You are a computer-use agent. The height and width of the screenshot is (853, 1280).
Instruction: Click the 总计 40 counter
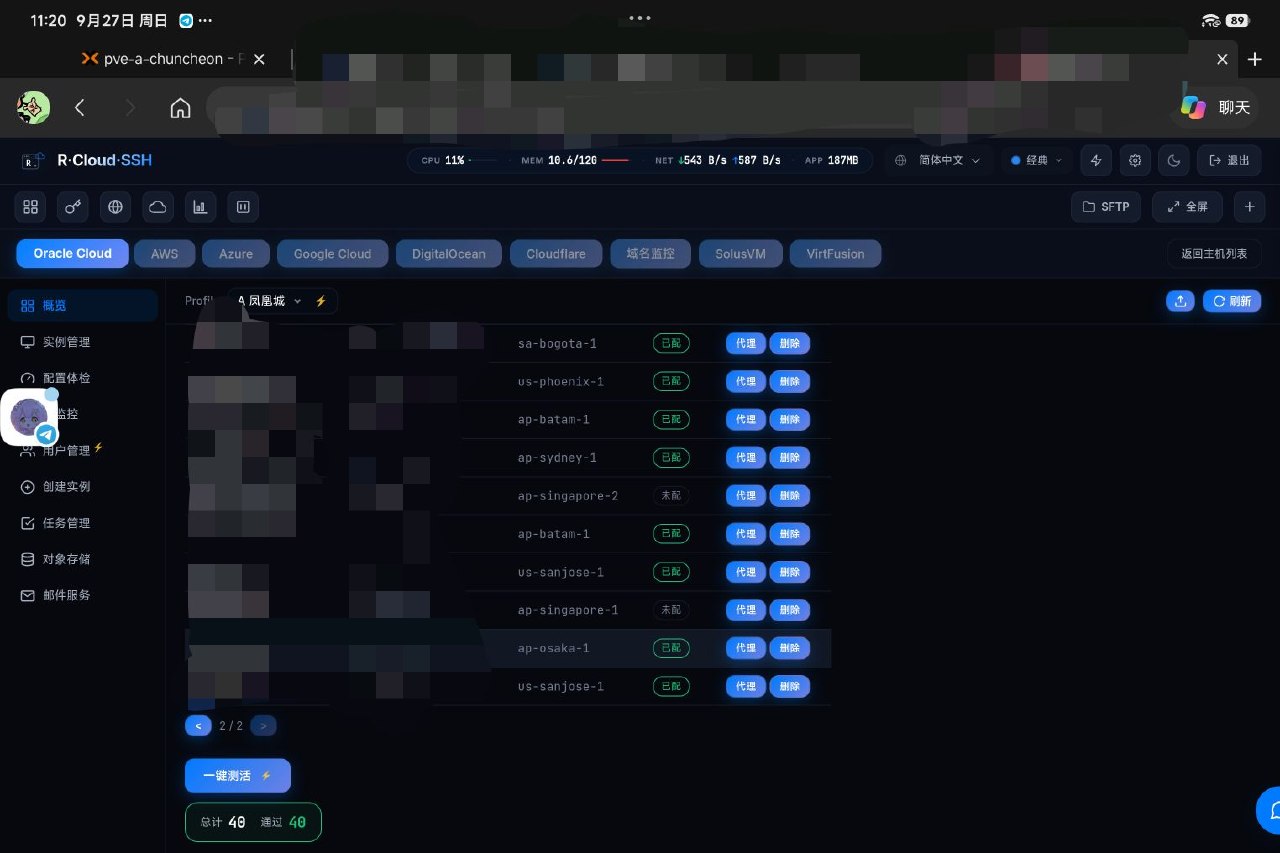224,822
